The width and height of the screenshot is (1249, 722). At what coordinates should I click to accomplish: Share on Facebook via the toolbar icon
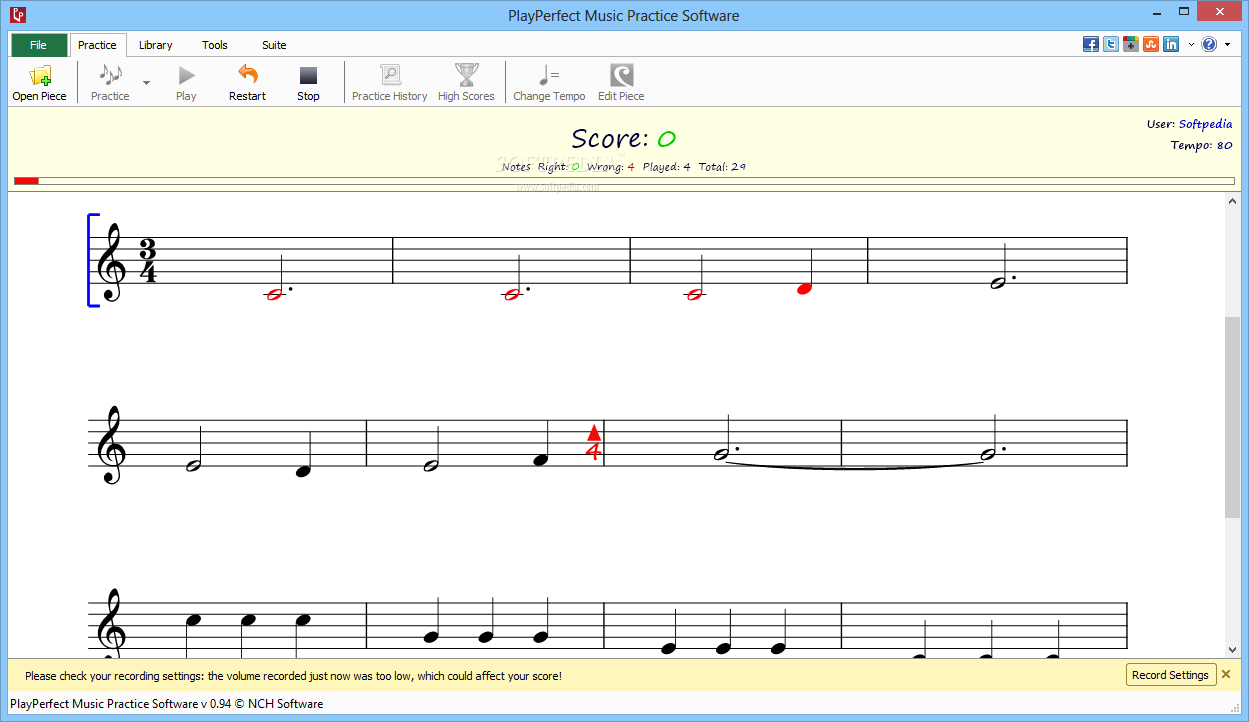pyautogui.click(x=1091, y=44)
